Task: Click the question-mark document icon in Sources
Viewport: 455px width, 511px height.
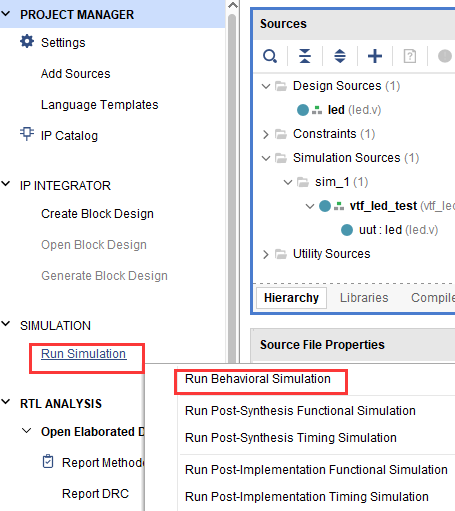Action: tap(410, 56)
